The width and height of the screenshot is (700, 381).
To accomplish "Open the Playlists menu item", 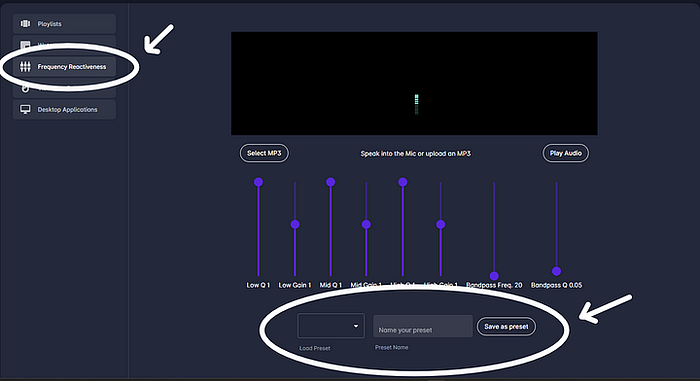I will [64, 24].
